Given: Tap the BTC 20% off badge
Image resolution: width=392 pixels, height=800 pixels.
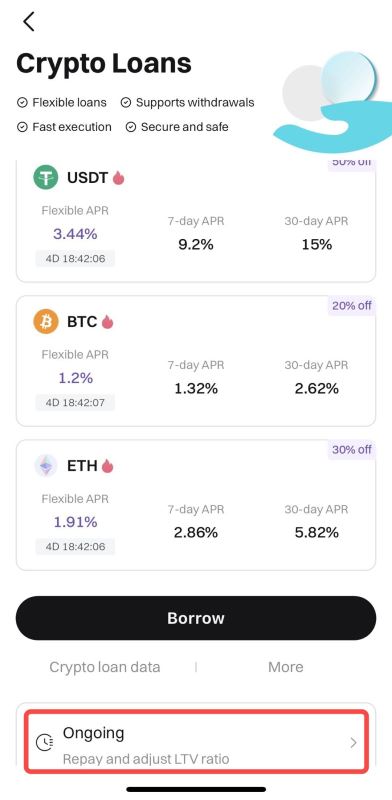Looking at the screenshot, I should 352,306.
